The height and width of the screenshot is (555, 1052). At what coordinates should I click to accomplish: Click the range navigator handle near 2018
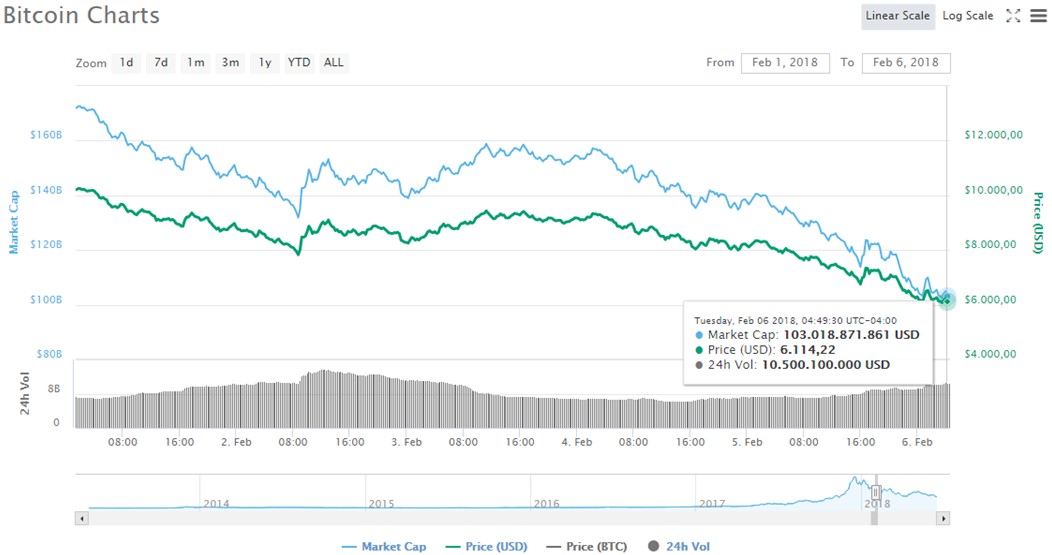(875, 493)
